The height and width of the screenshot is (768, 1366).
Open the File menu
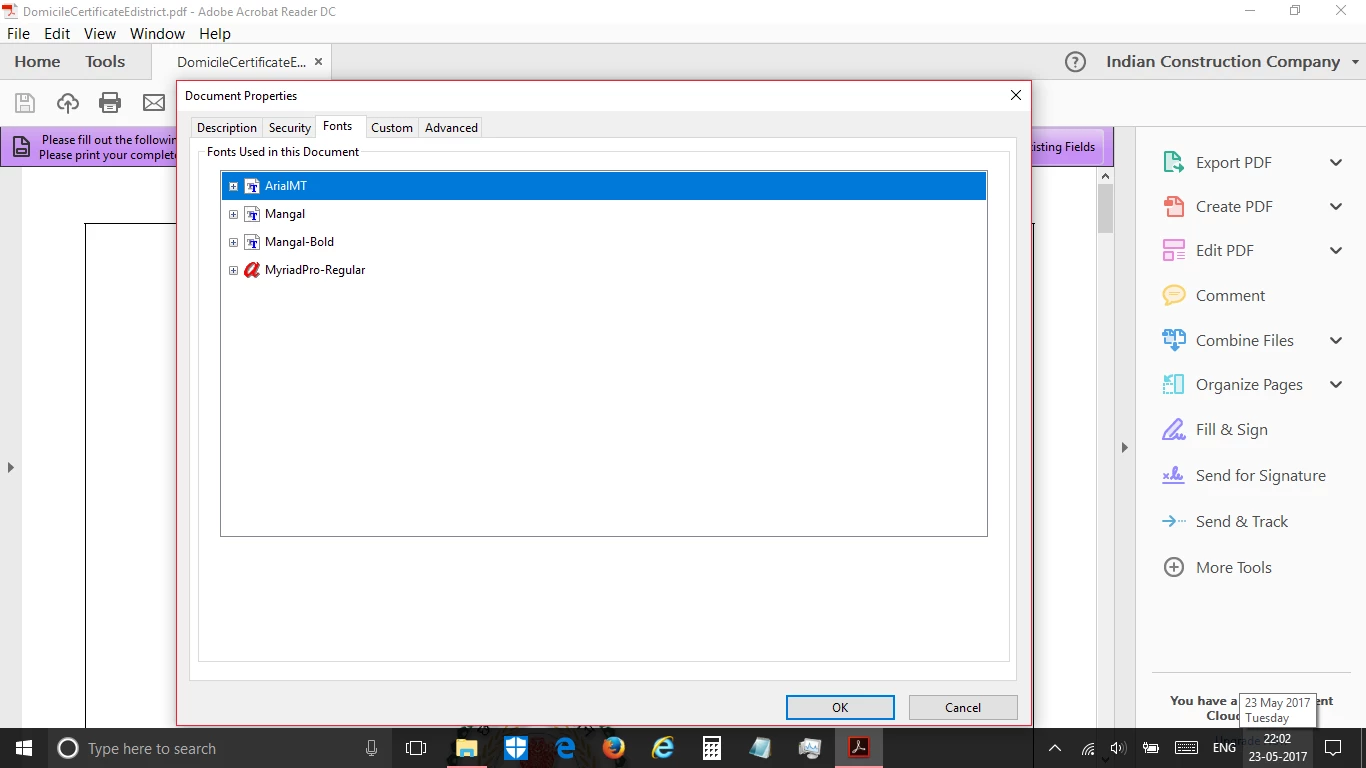(18, 33)
